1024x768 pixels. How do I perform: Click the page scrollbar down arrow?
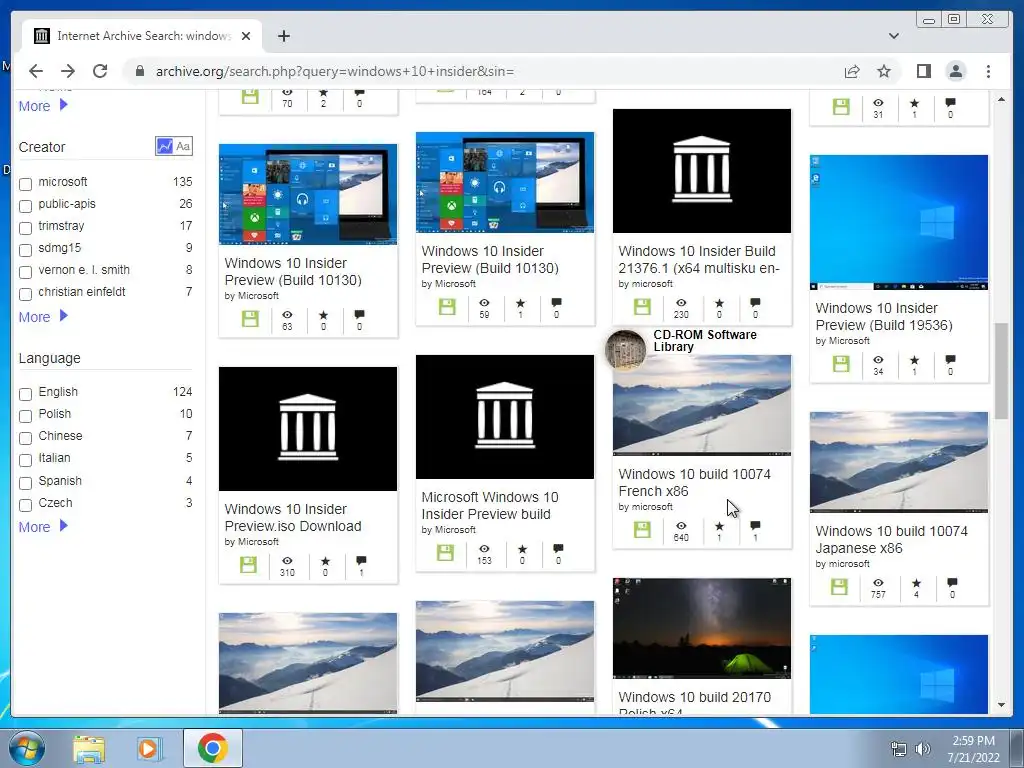tap(1001, 705)
